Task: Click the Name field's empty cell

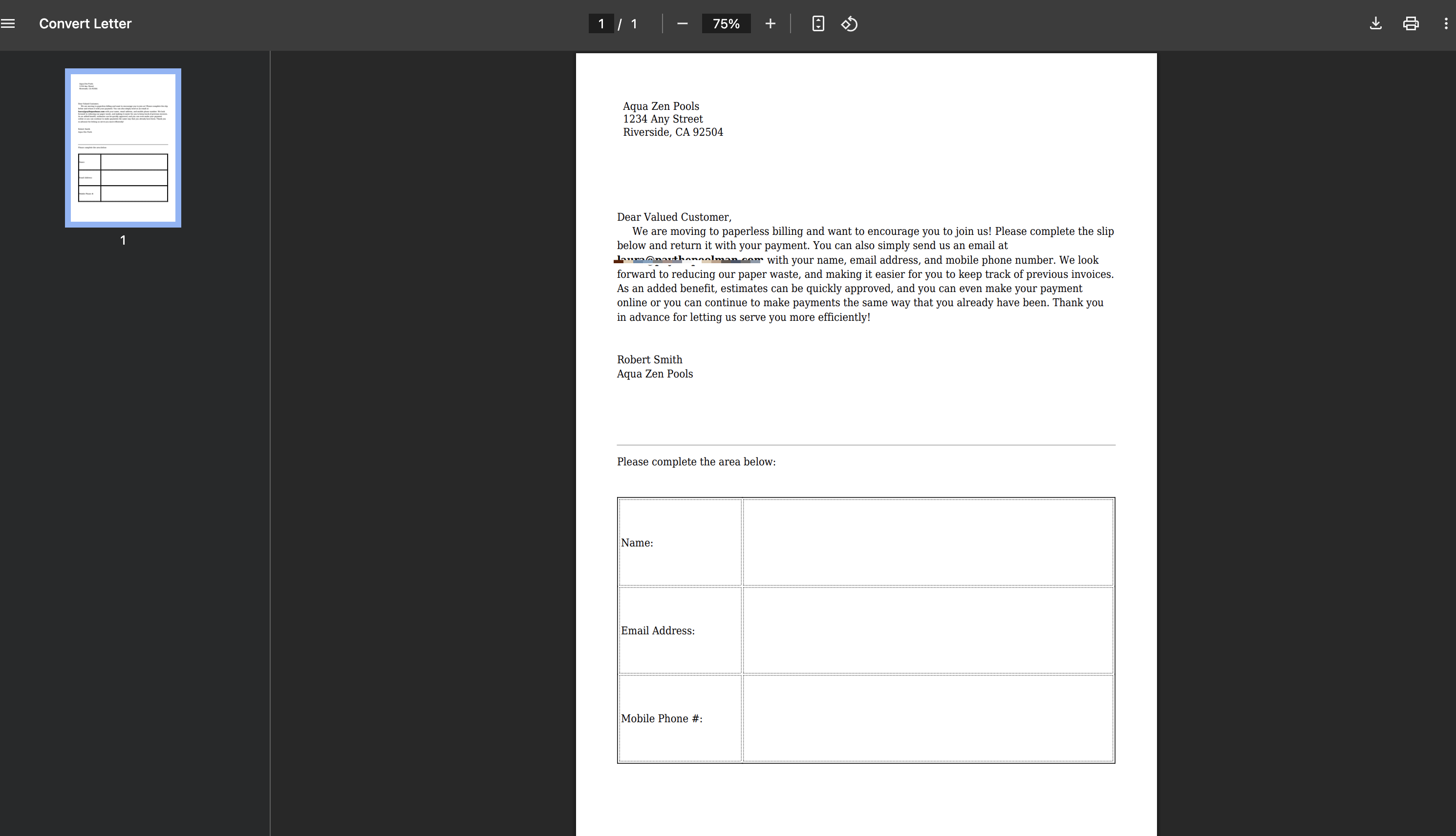Action: coord(928,542)
